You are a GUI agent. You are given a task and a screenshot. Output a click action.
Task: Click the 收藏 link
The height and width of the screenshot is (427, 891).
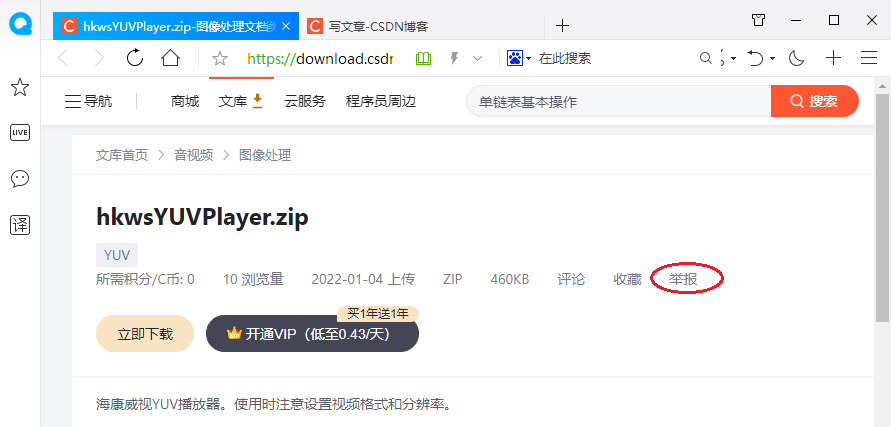pos(627,279)
